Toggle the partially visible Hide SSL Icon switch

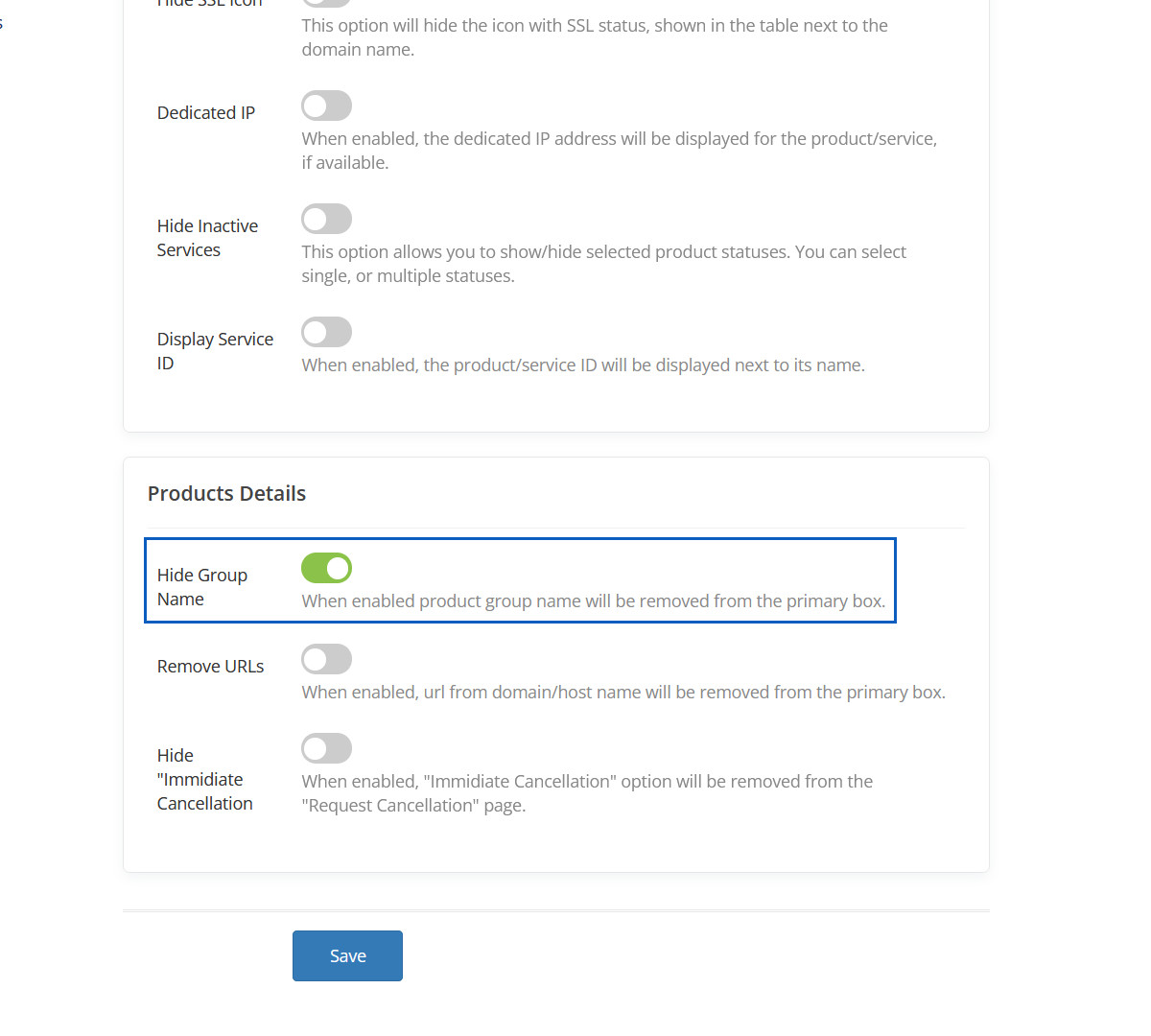pyautogui.click(x=326, y=3)
